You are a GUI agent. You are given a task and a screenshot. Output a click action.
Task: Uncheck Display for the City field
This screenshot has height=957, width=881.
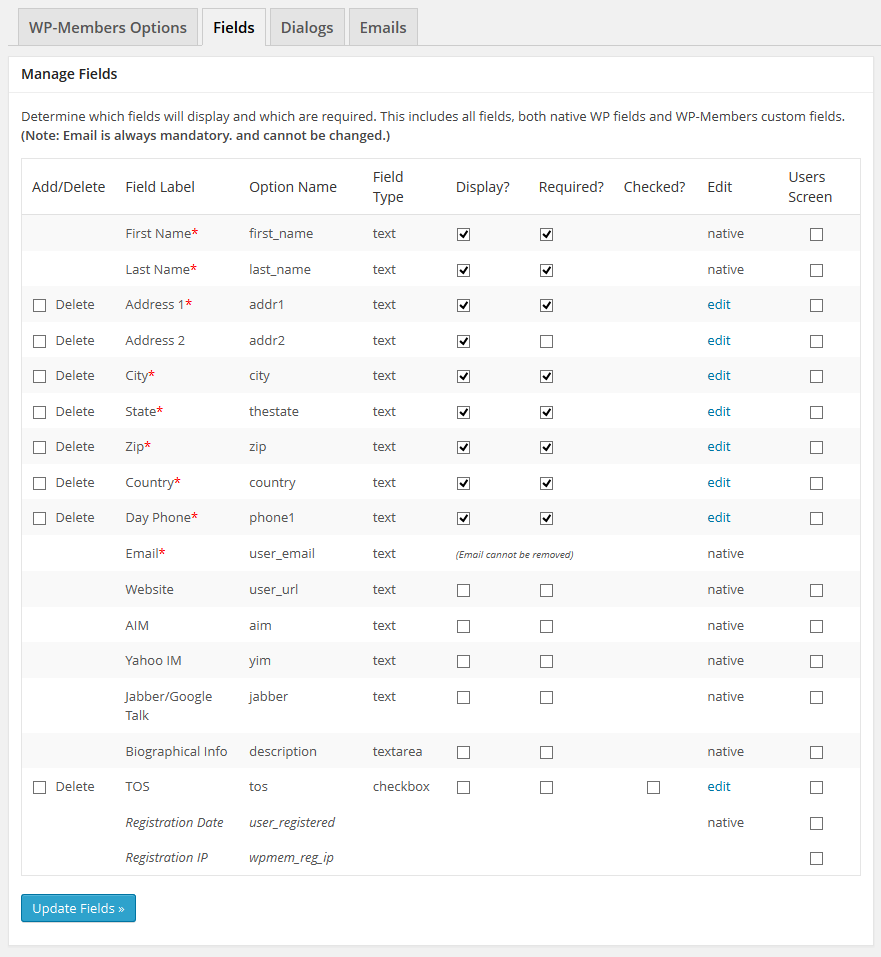[x=463, y=376]
